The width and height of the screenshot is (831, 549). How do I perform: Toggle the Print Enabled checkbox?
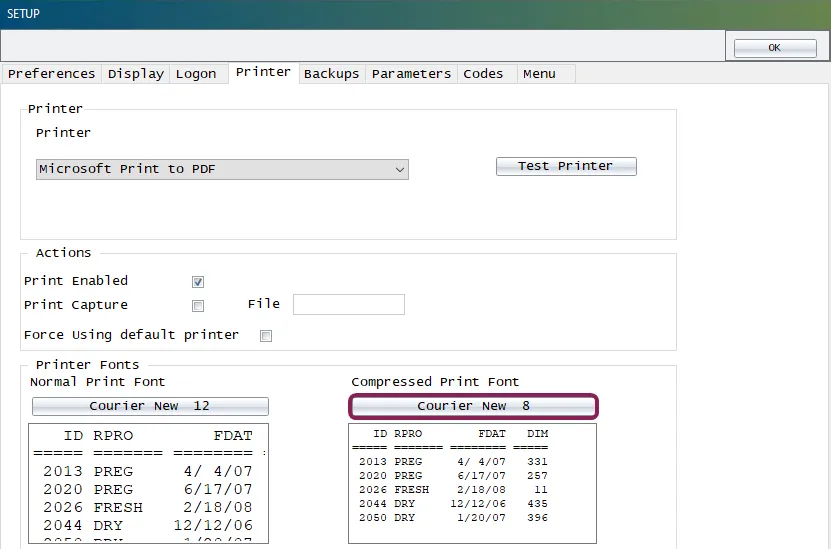pos(198,282)
